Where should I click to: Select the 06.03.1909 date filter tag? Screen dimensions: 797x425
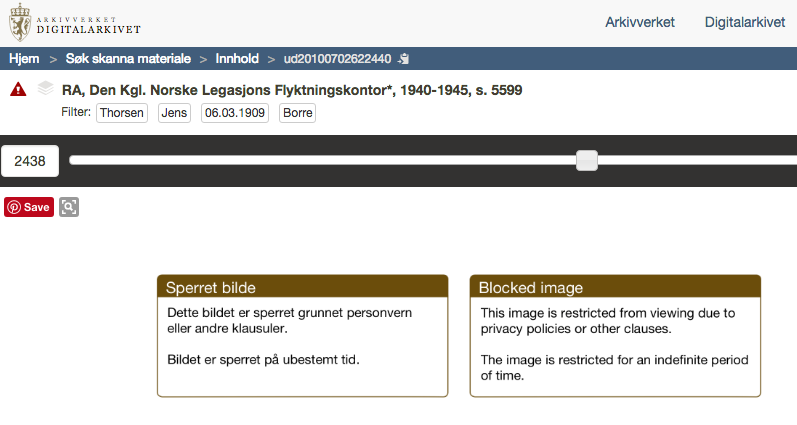[x=235, y=113]
